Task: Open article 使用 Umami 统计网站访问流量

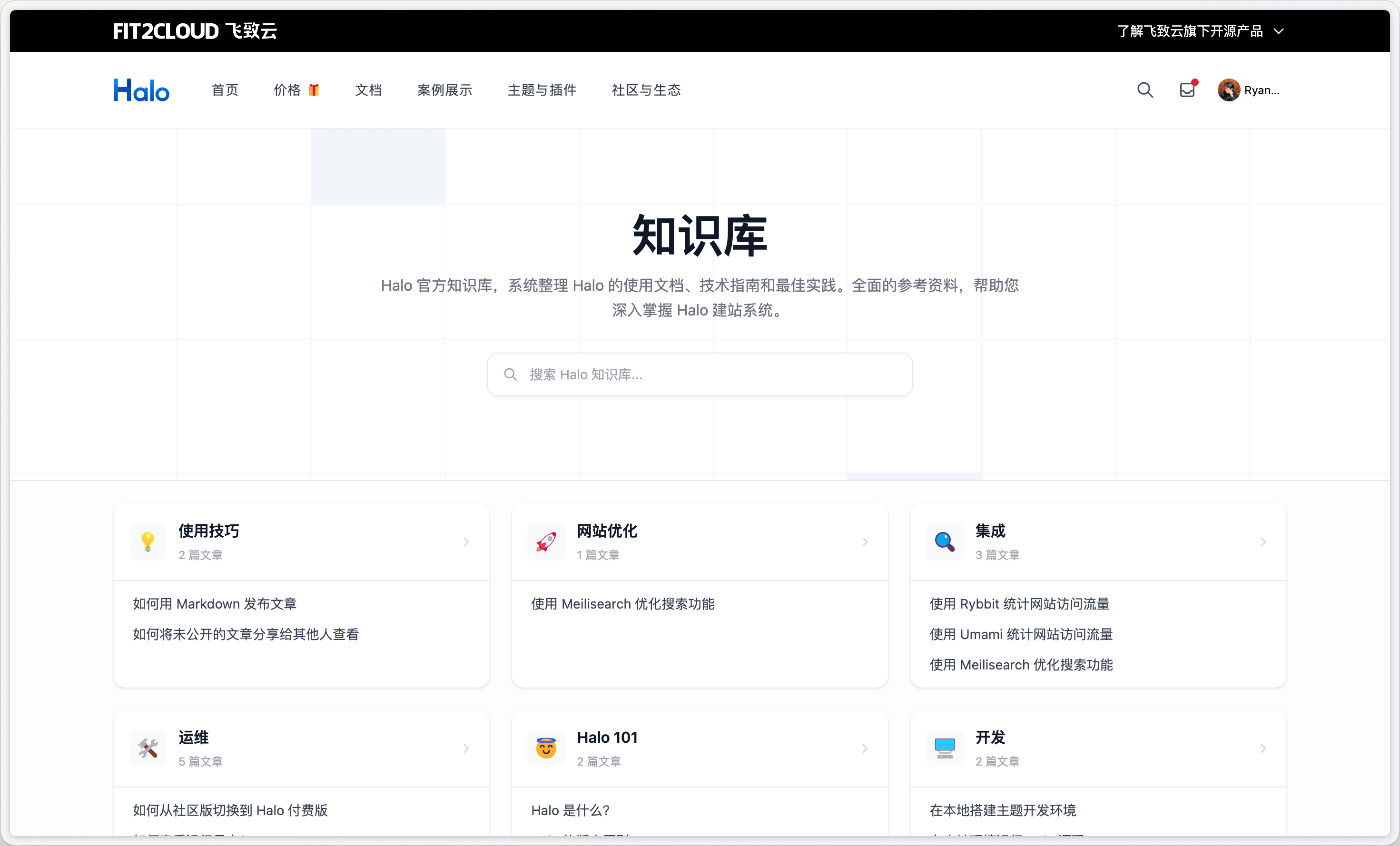Action: [1020, 634]
